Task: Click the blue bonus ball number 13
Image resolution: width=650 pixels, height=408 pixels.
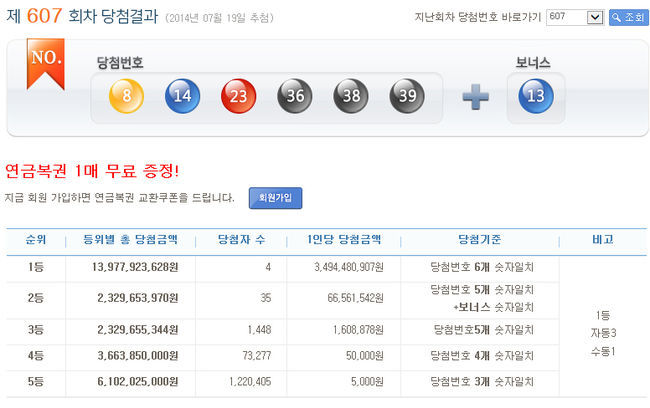Action: pyautogui.click(x=535, y=97)
